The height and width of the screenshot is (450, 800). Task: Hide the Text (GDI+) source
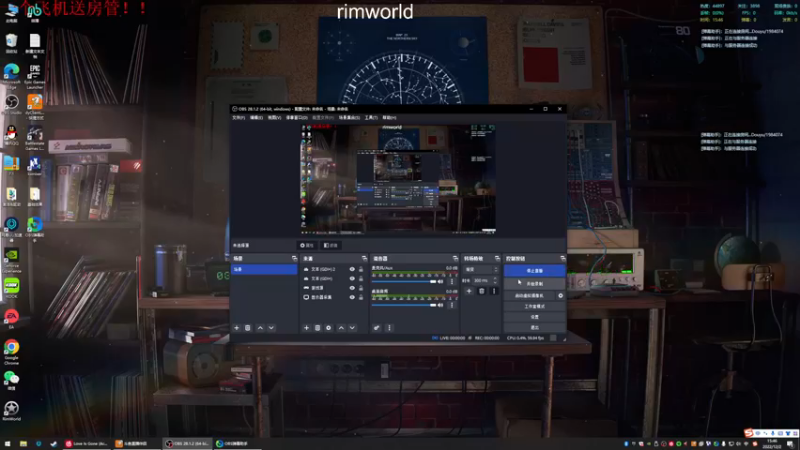point(352,279)
